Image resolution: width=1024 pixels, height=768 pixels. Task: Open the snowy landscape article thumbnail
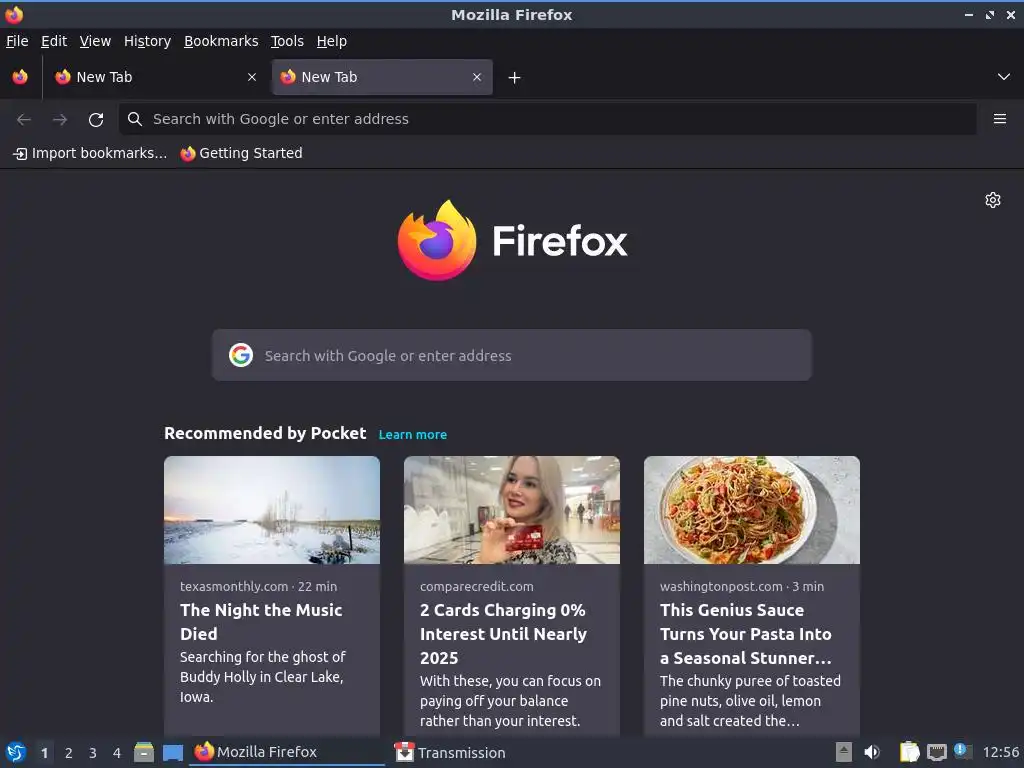click(272, 510)
